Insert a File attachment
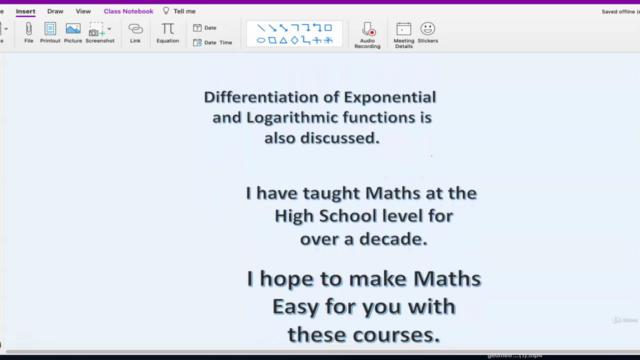This screenshot has width=640, height=360. click(x=29, y=33)
